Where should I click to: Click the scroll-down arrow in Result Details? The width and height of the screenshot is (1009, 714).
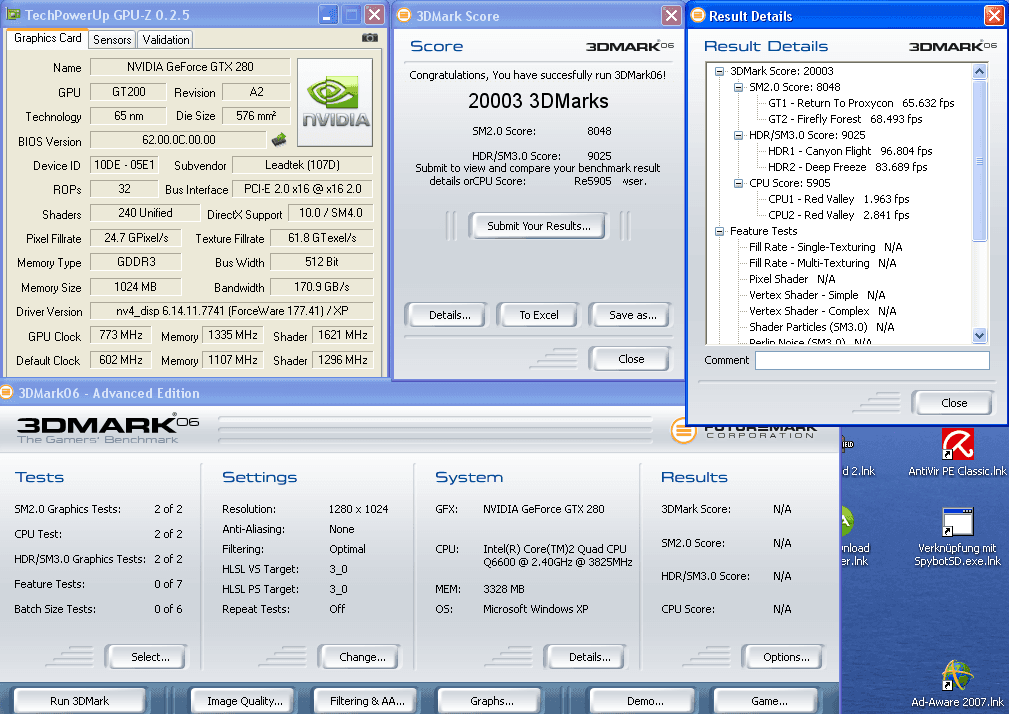979,335
